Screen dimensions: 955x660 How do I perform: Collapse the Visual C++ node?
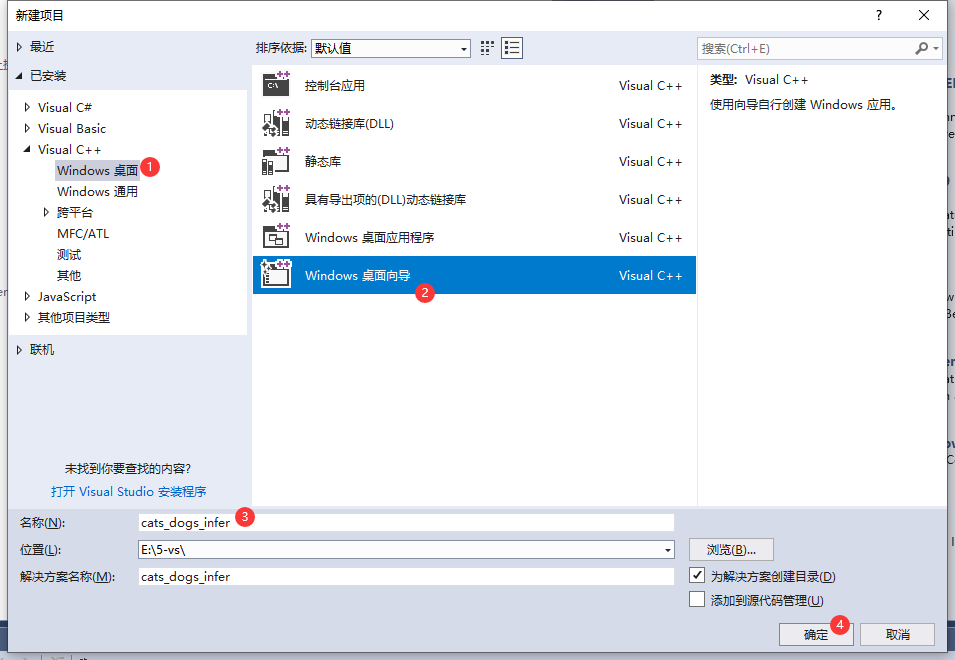tap(27, 149)
